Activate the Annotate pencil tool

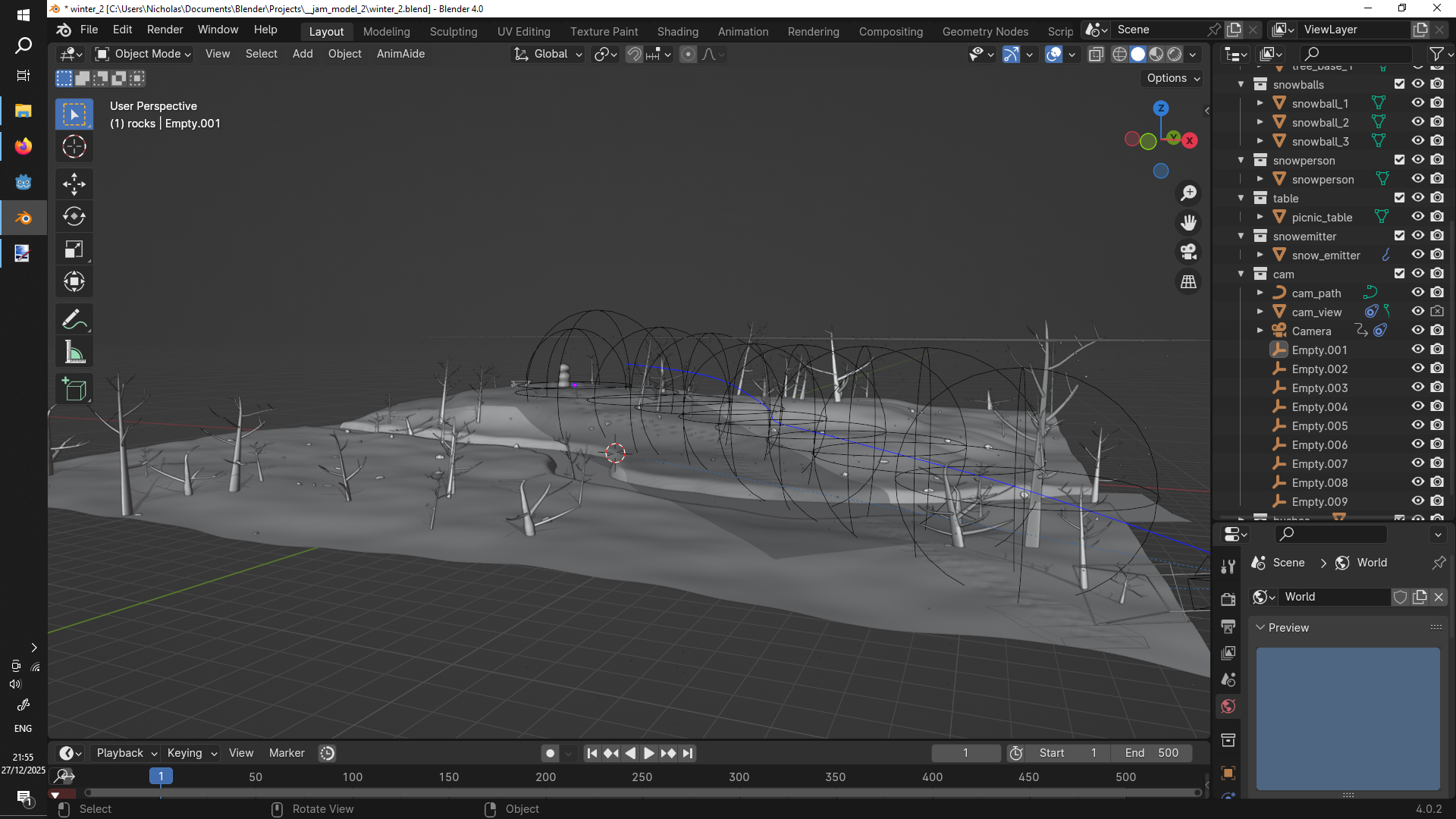point(74,320)
